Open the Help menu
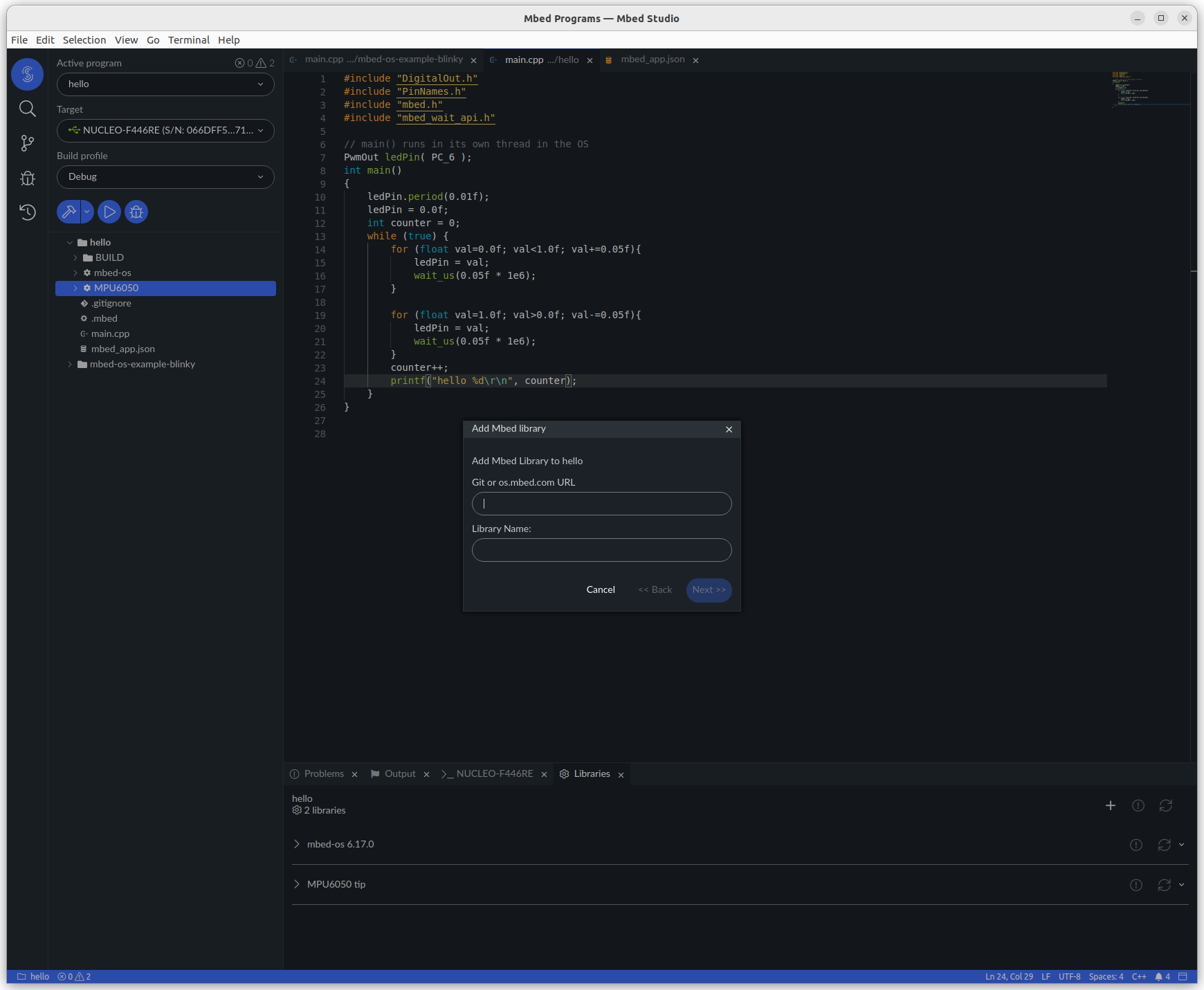Image resolution: width=1204 pixels, height=990 pixels. [228, 40]
